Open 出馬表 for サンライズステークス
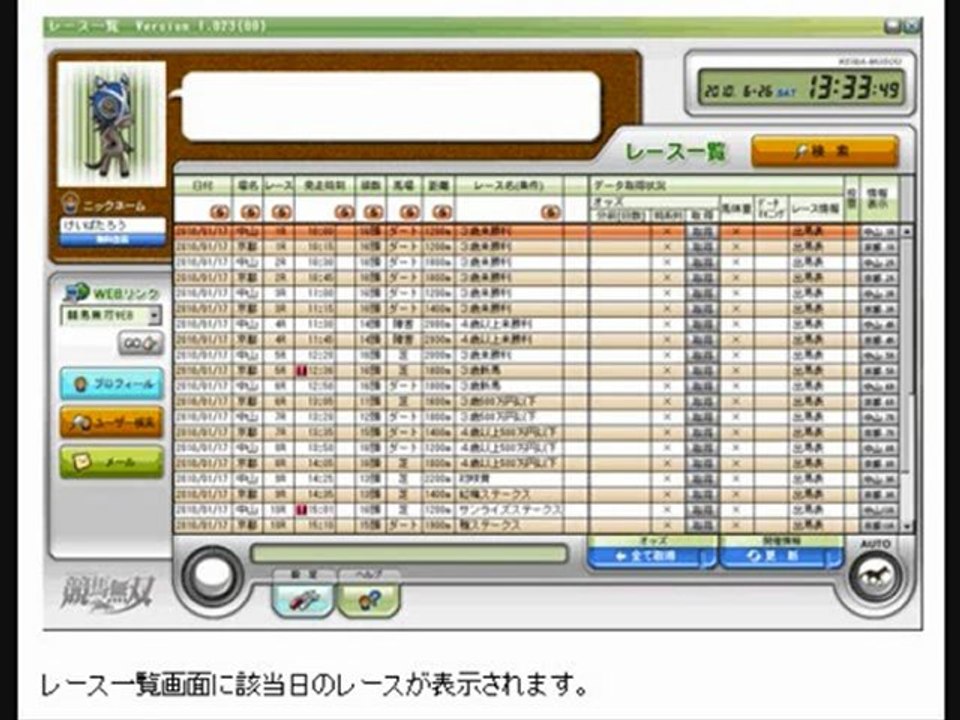This screenshot has height=720, width=960. pos(808,510)
